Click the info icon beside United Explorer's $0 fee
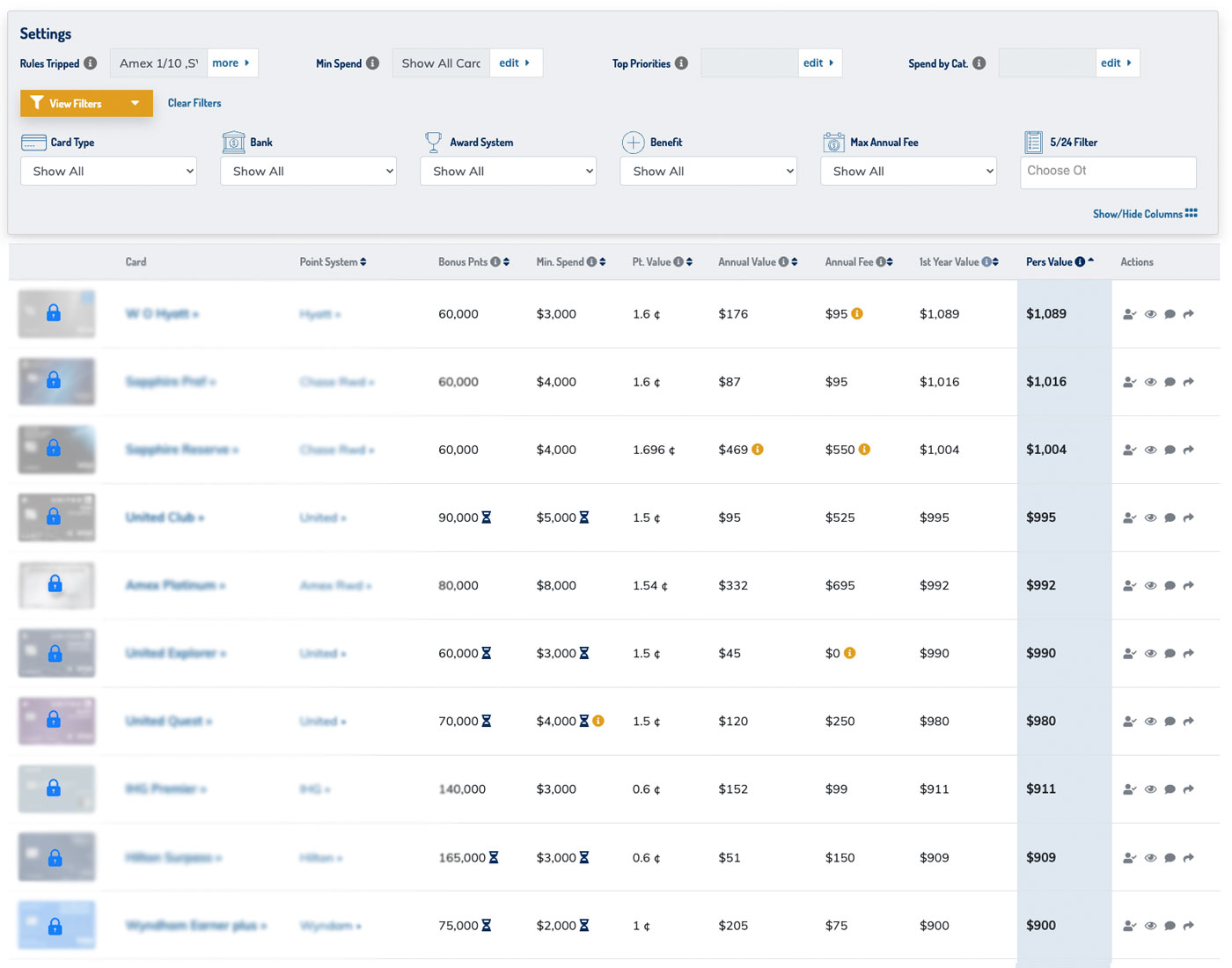The width and height of the screenshot is (1232, 968). (x=850, y=653)
